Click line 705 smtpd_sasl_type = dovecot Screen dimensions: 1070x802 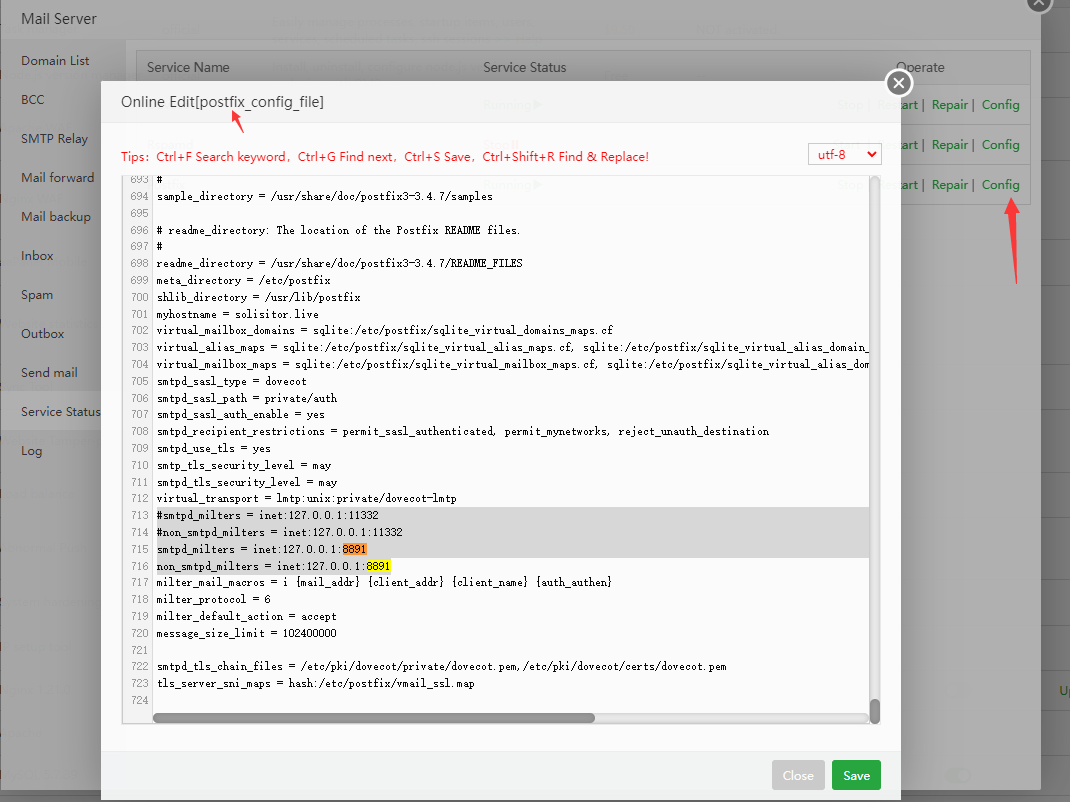(231, 381)
